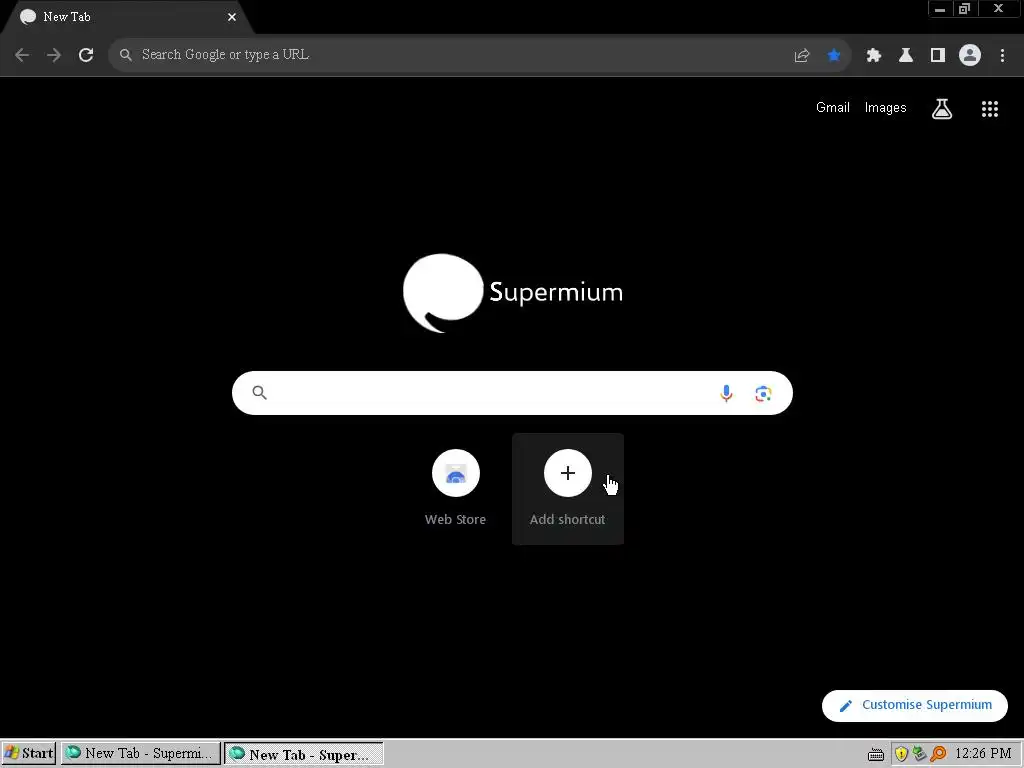Image resolution: width=1024 pixels, height=768 pixels.
Task: Add shortcut using the plus tile
Action: 568,488
